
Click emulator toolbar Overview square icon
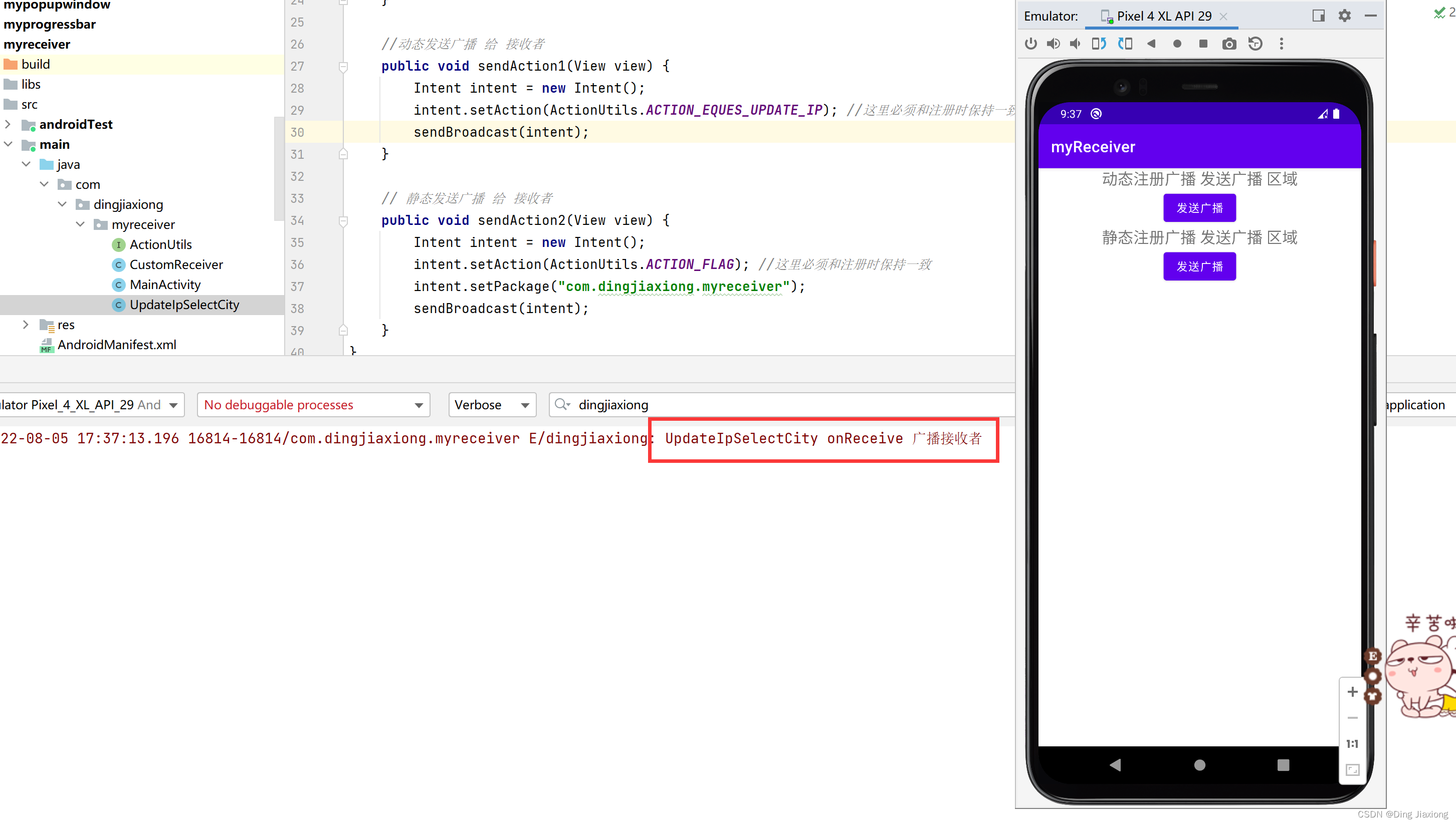[x=1203, y=44]
